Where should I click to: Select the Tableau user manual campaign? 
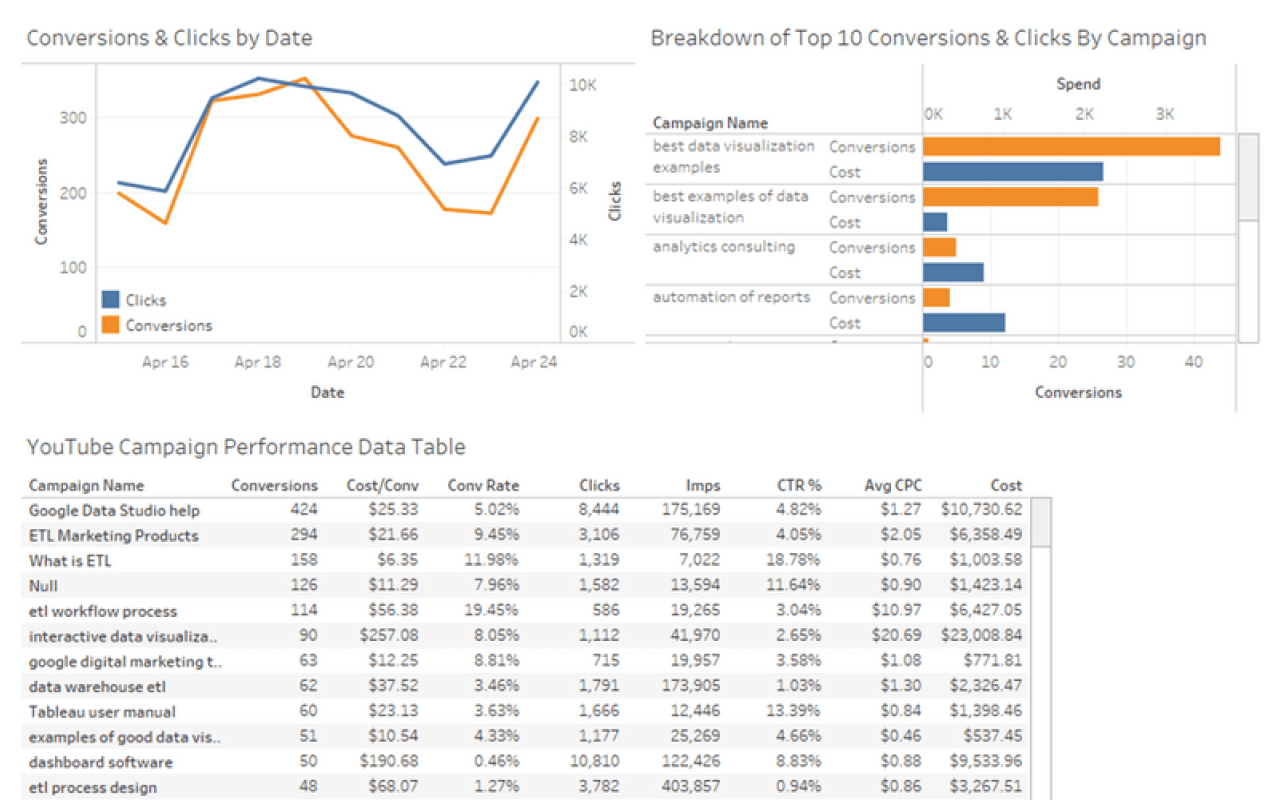(102, 712)
